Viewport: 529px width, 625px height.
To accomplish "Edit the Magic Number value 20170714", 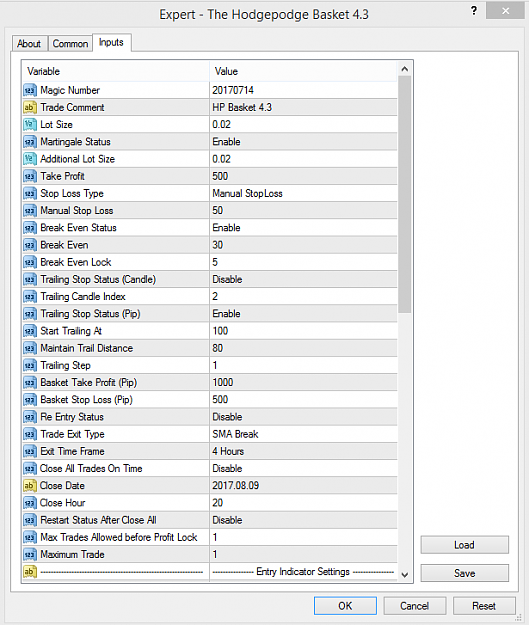I will click(303, 90).
